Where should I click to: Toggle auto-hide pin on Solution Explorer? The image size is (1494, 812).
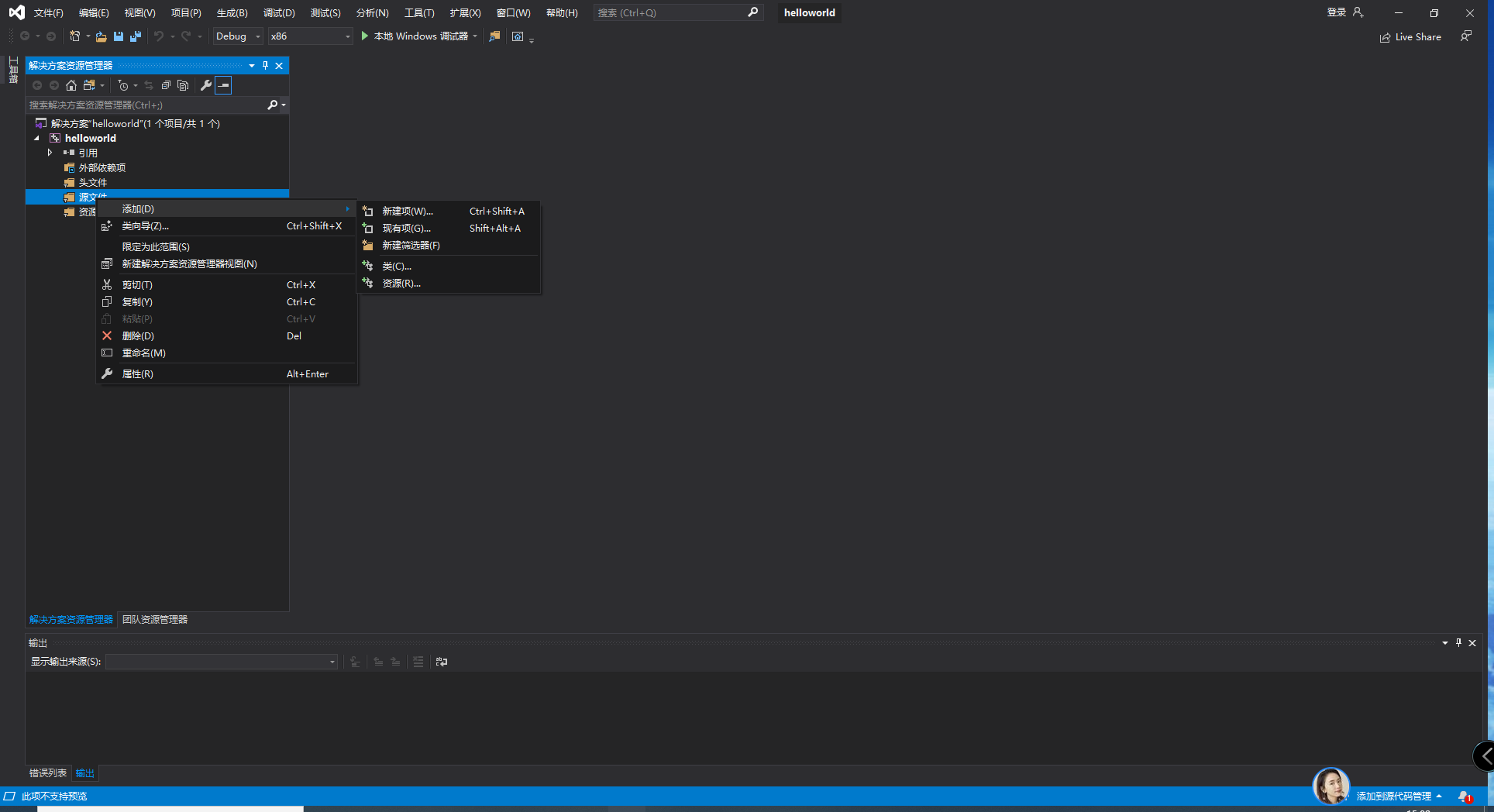coord(265,66)
